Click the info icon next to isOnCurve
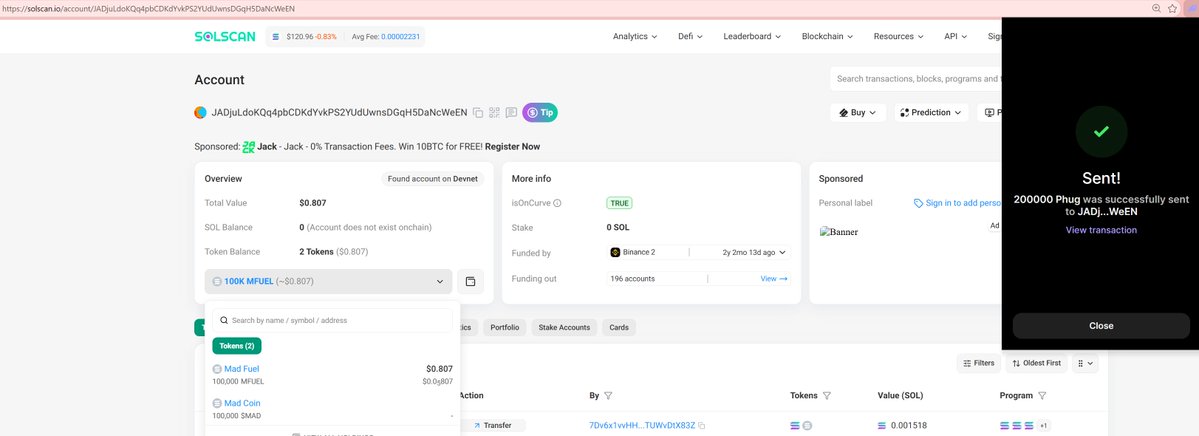1199x436 pixels. (x=557, y=203)
